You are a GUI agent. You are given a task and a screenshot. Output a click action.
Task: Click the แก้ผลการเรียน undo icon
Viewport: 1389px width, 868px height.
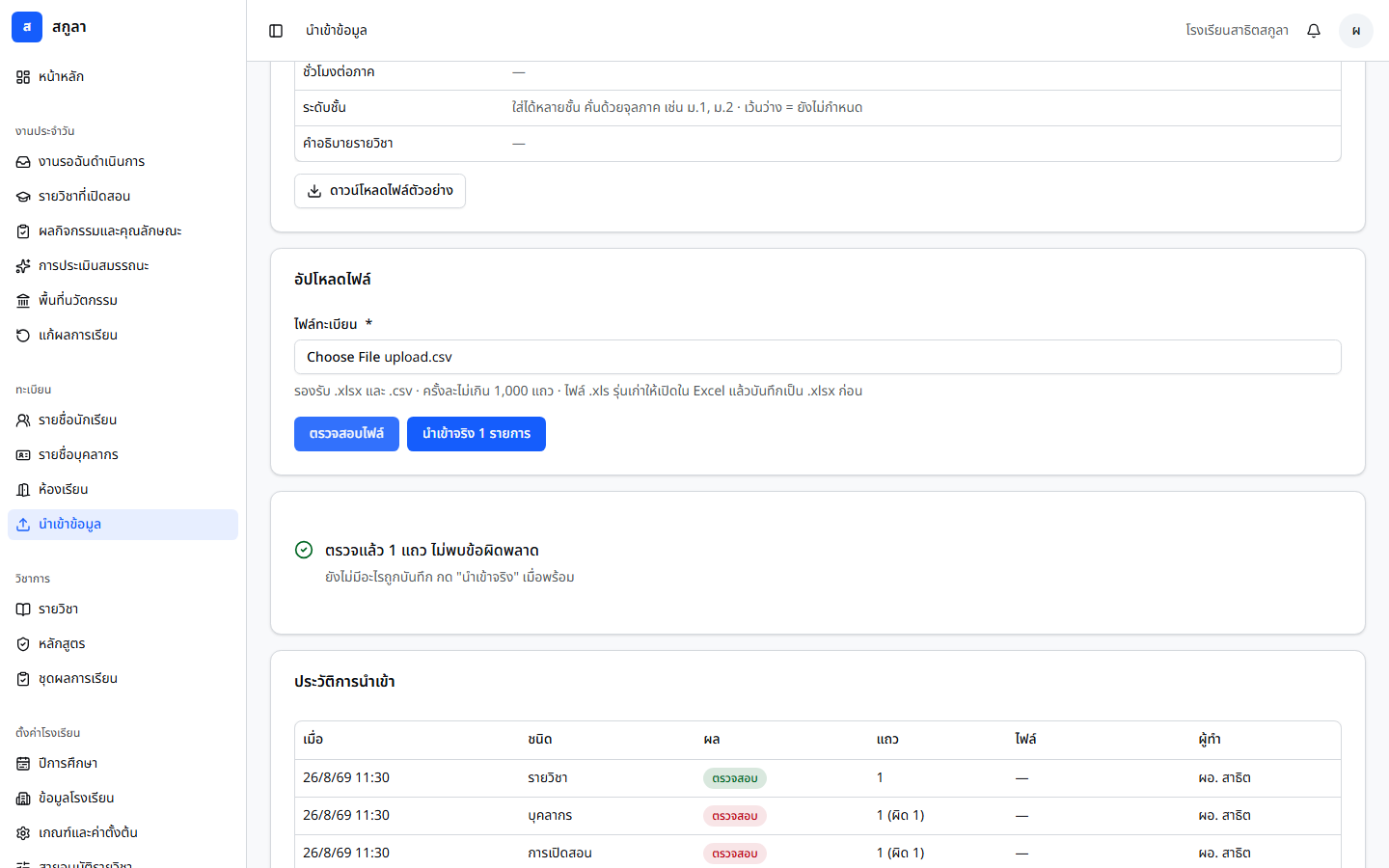(23, 336)
